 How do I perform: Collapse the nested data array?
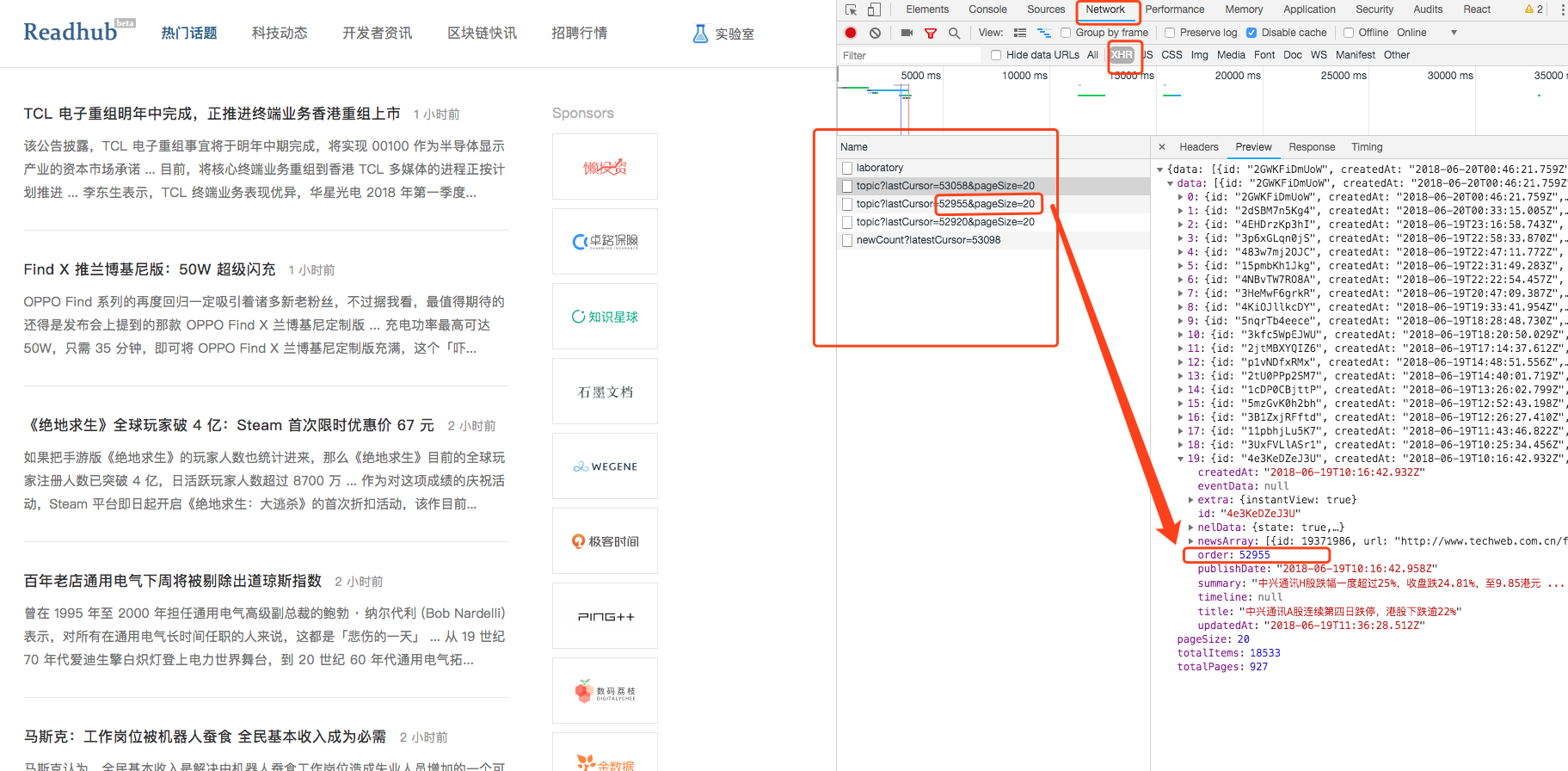[1171, 183]
